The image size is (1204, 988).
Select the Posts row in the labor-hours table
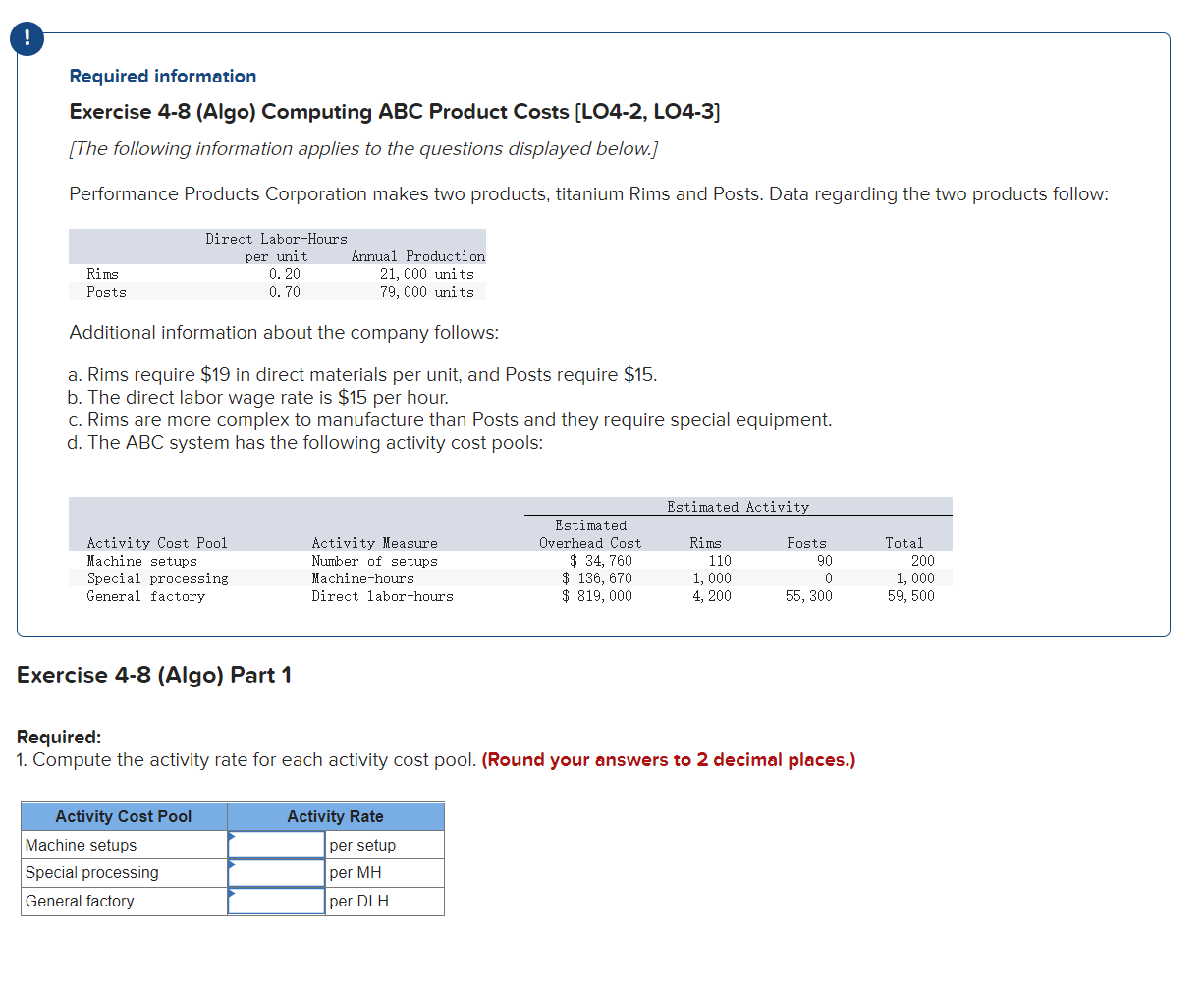pyautogui.click(x=275, y=292)
